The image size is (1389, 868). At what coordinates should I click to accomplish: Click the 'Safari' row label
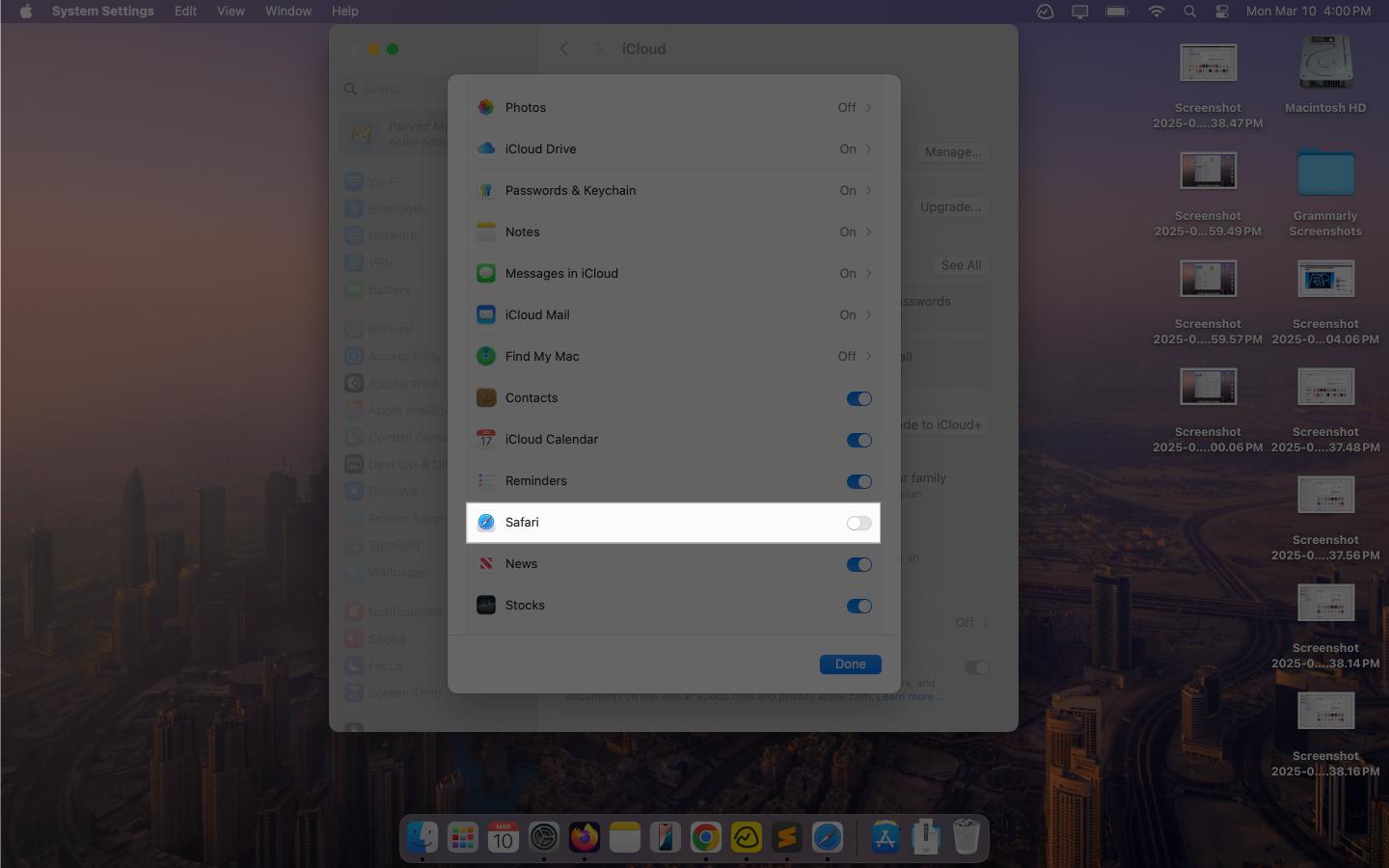coord(522,522)
